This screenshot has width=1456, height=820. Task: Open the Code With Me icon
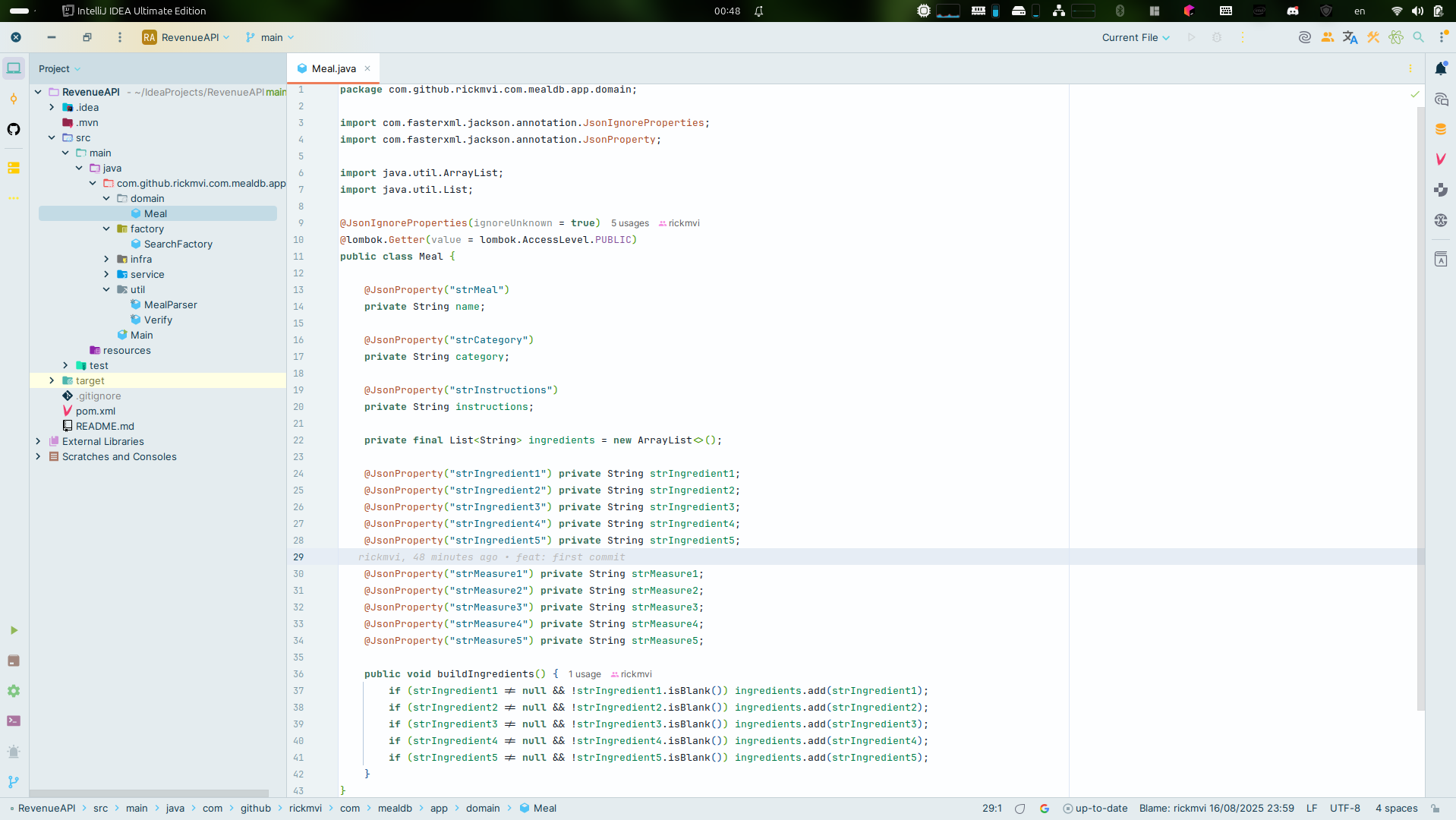click(1328, 37)
